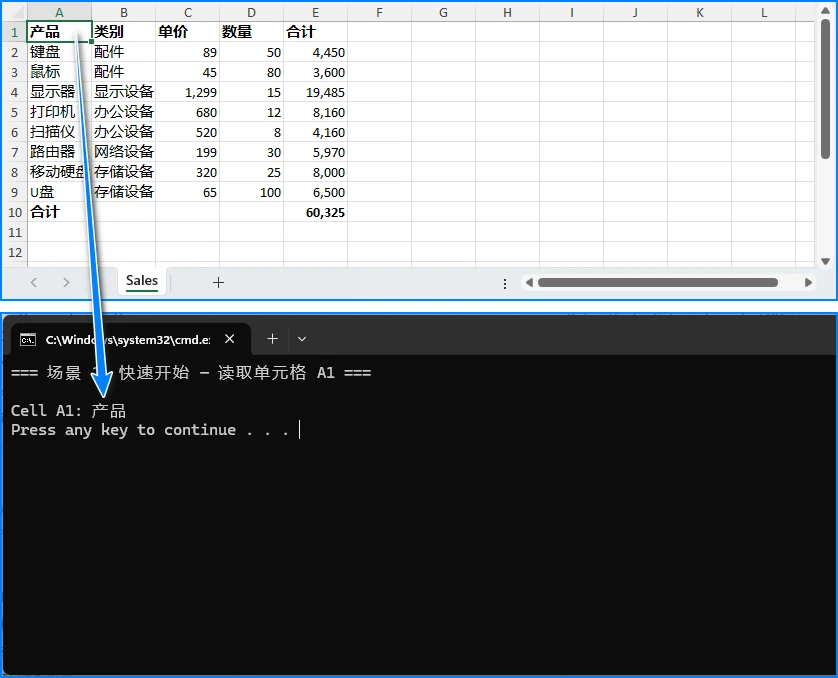Select the 扫描仪 product cell
838x678 pixels.
pos(59,132)
